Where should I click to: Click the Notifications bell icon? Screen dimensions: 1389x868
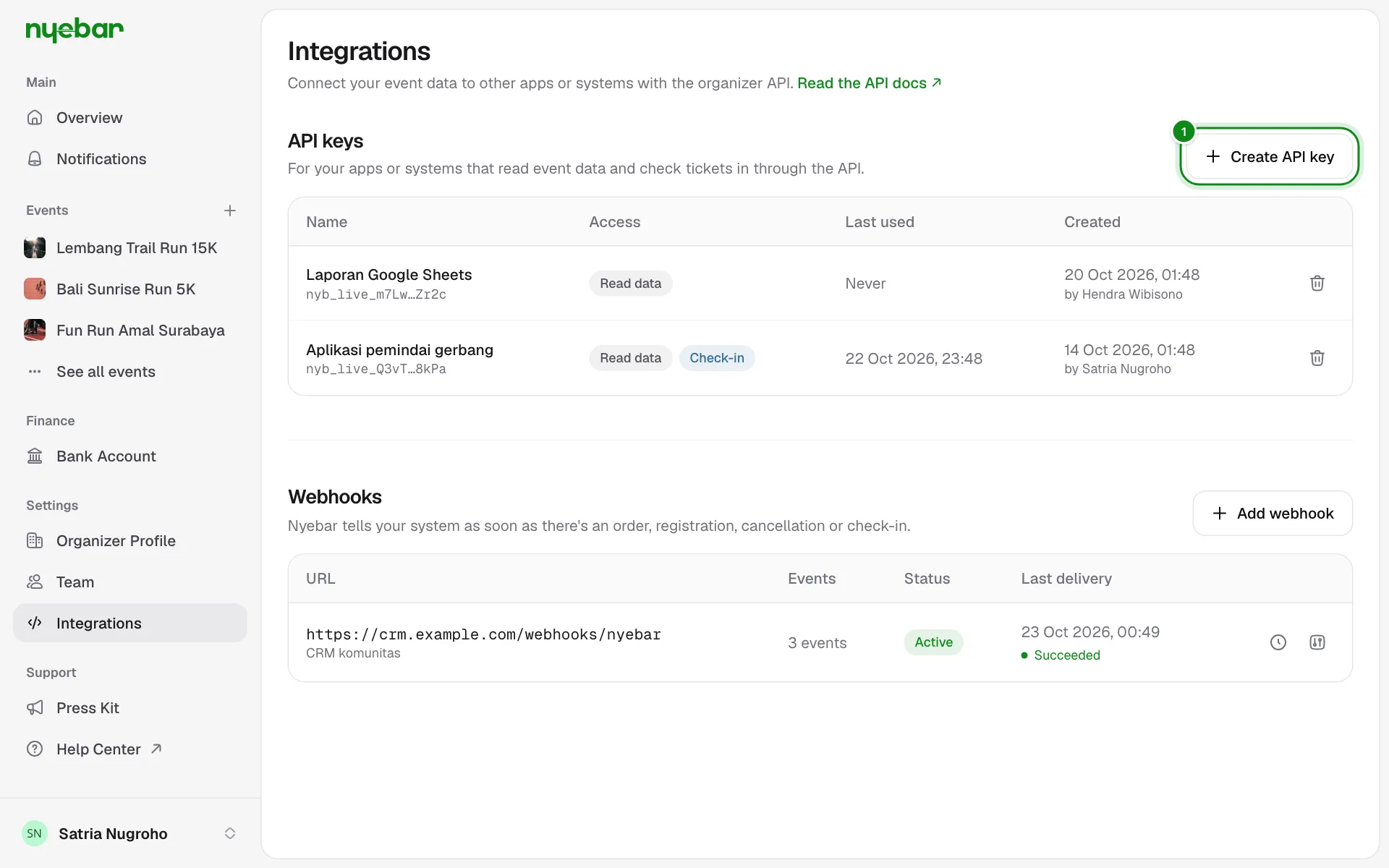pos(35,159)
